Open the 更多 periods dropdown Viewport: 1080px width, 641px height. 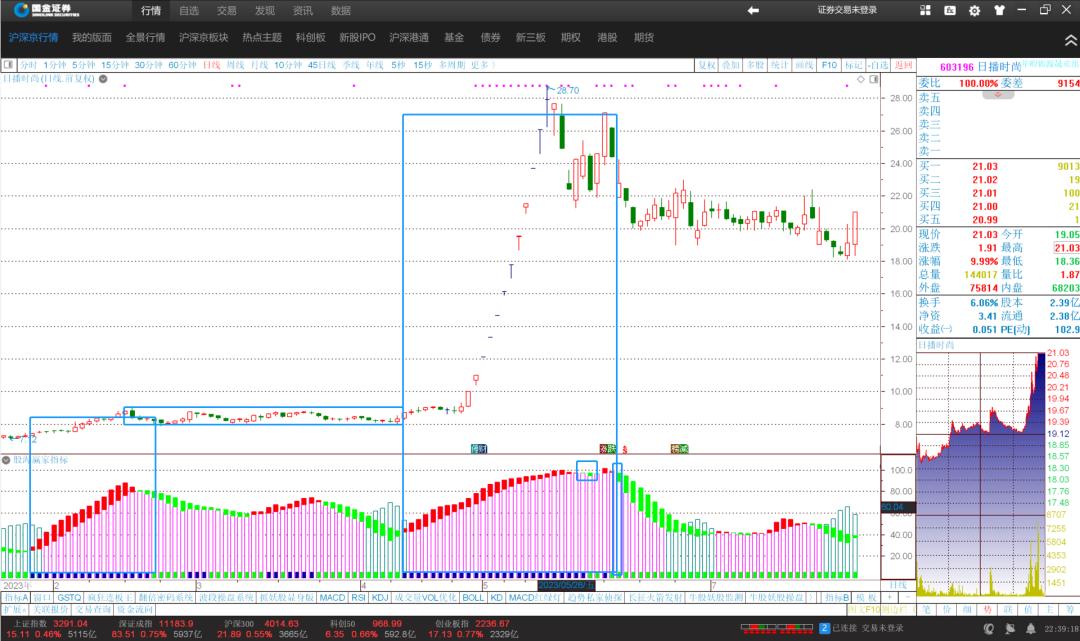481,65
